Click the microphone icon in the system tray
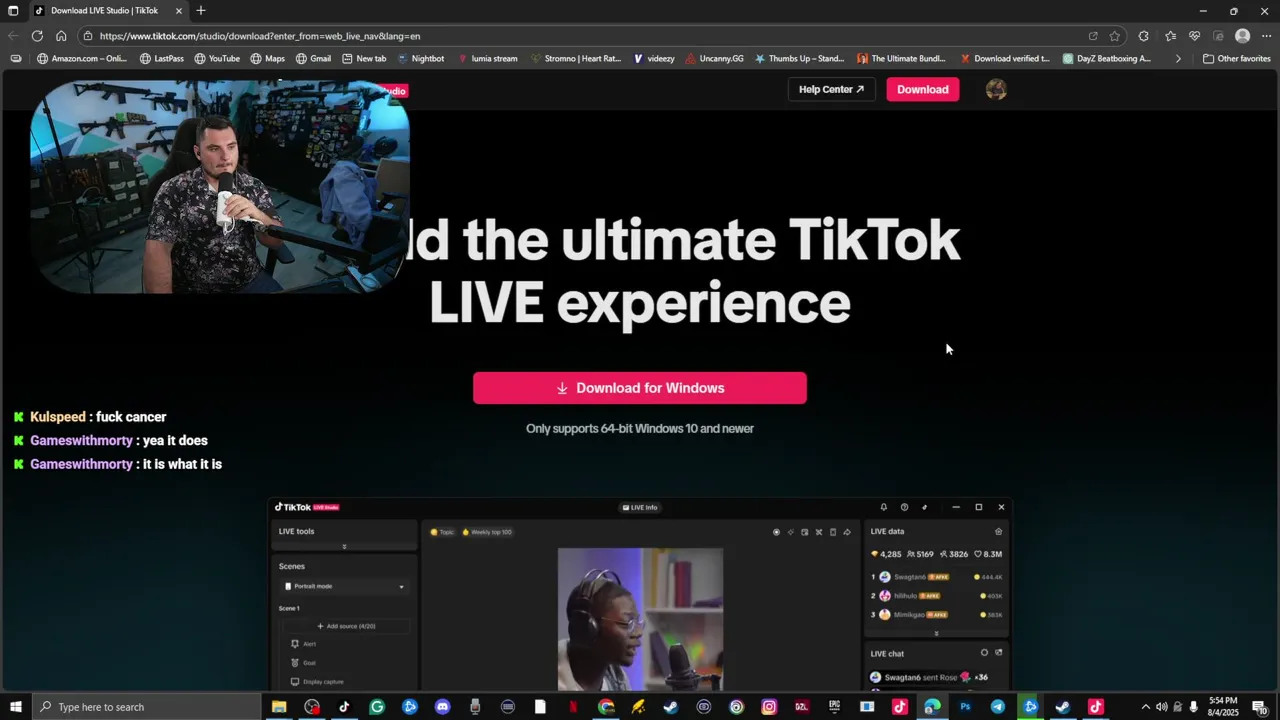 tap(1193, 707)
